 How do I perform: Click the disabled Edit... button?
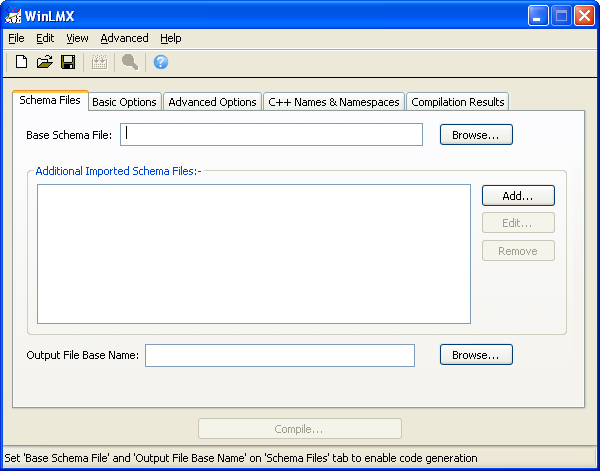tap(518, 223)
